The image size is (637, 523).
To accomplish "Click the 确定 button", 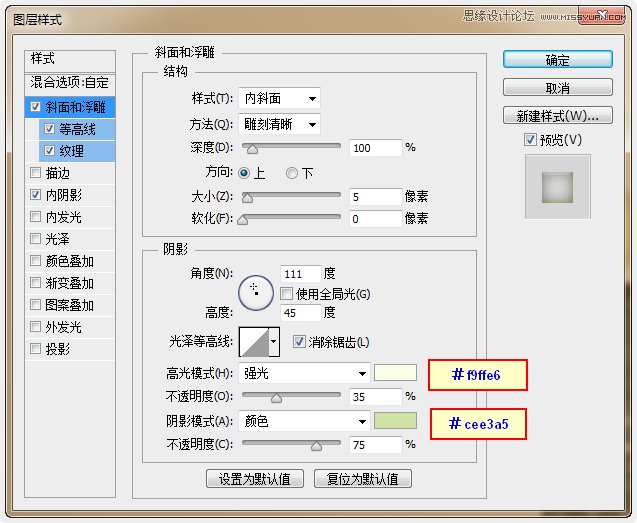I will point(558,60).
